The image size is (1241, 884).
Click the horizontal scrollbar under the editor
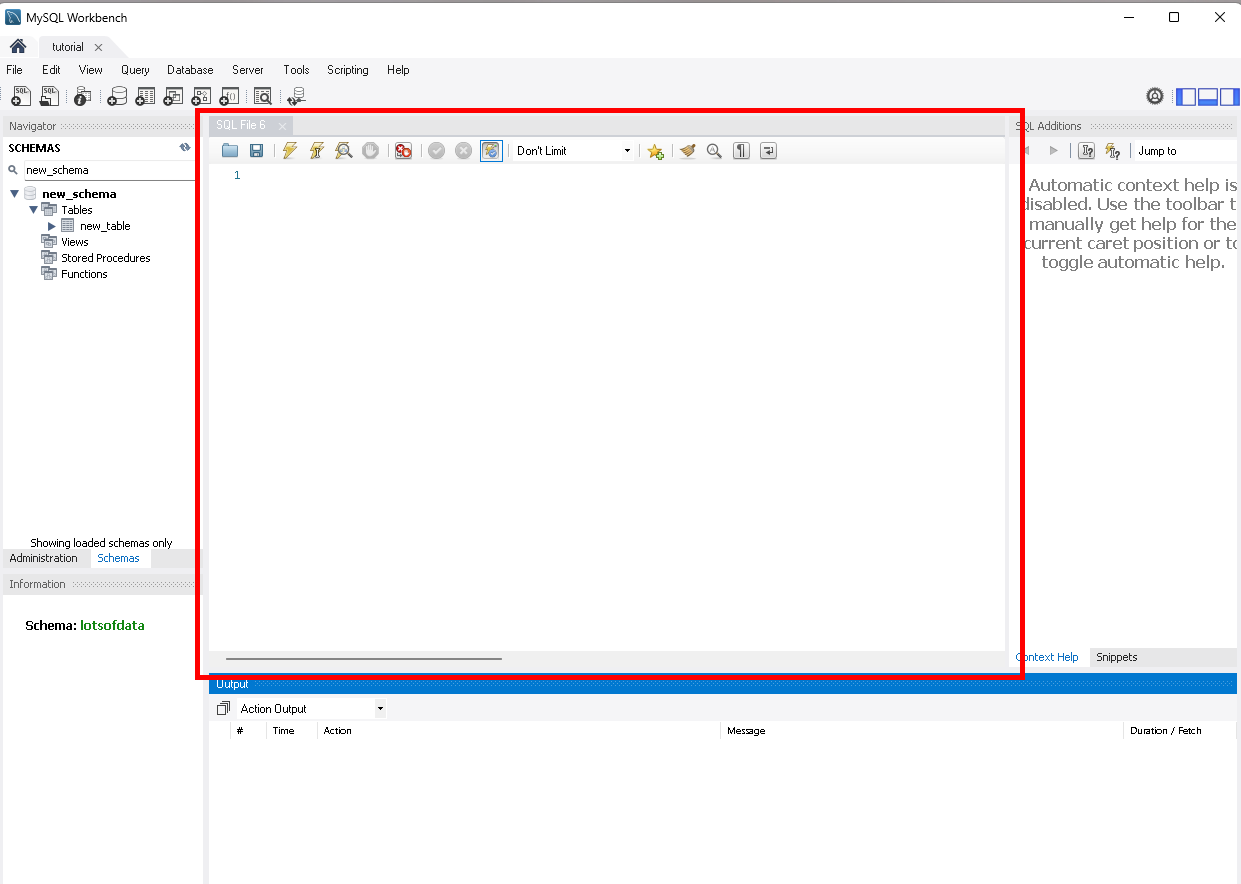[x=364, y=659]
